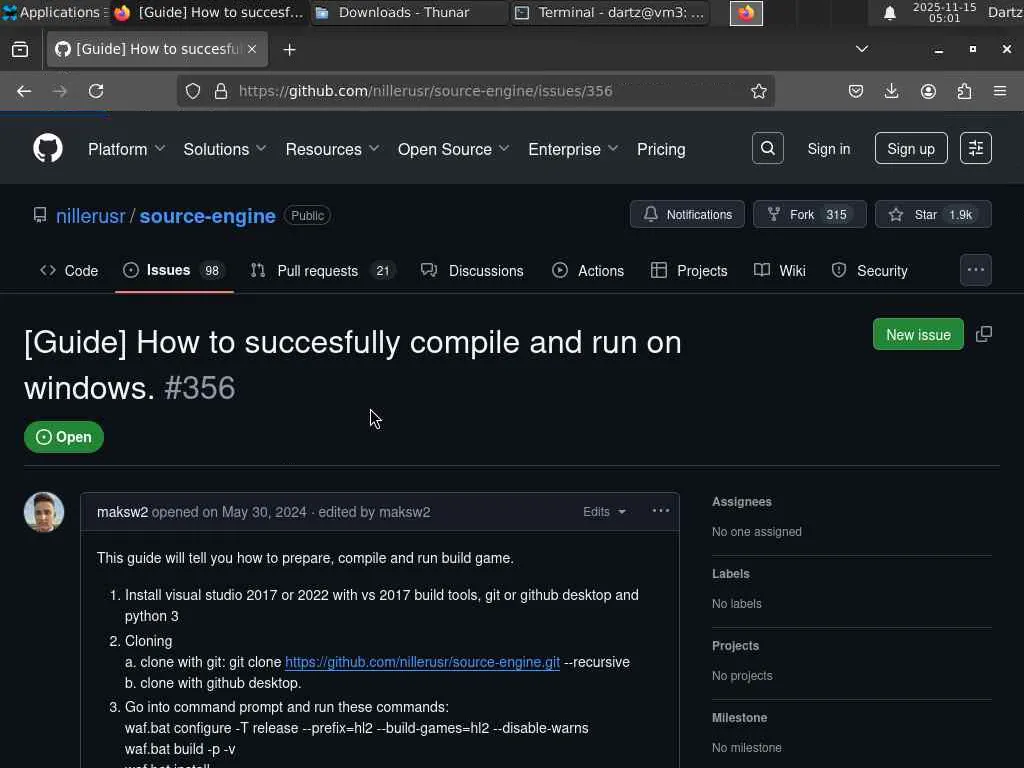Select the Issues tab
The image size is (1024, 768).
[174, 270]
